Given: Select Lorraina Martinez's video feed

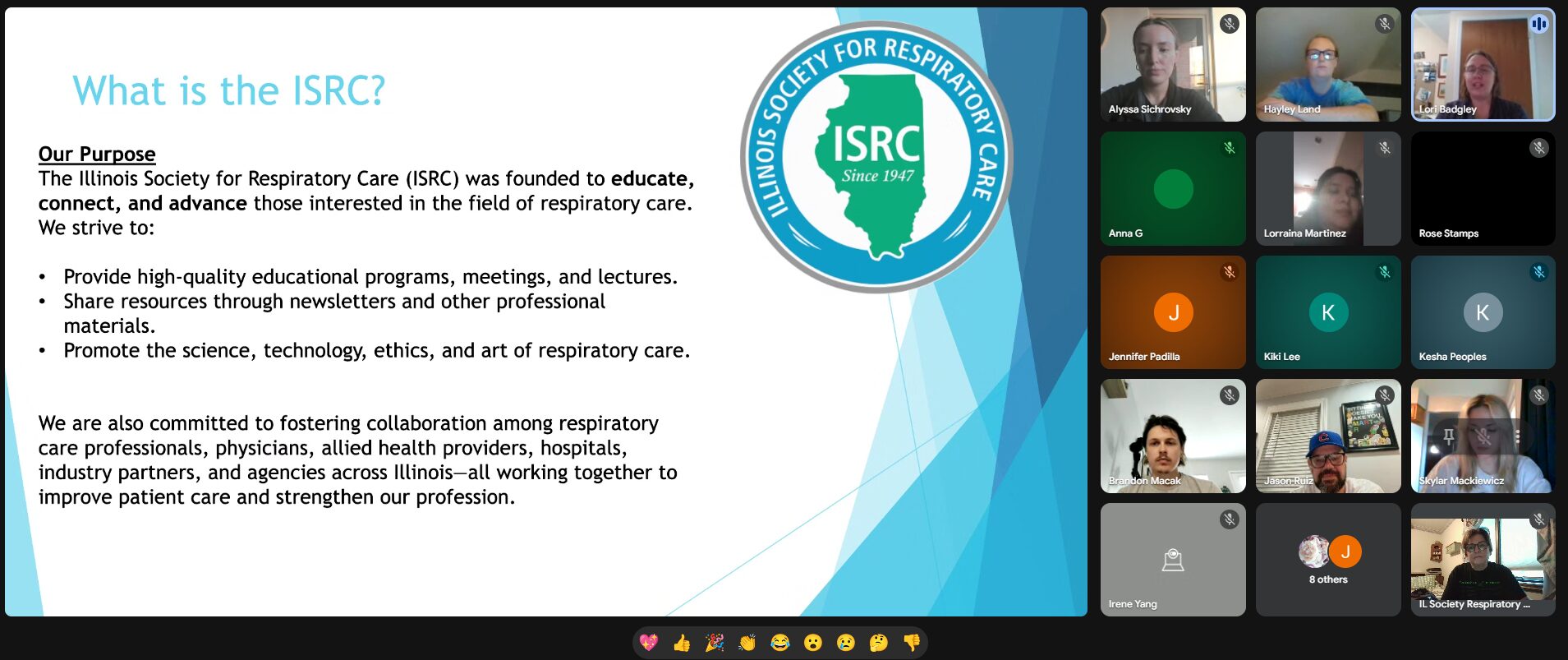Looking at the screenshot, I should click(1328, 189).
